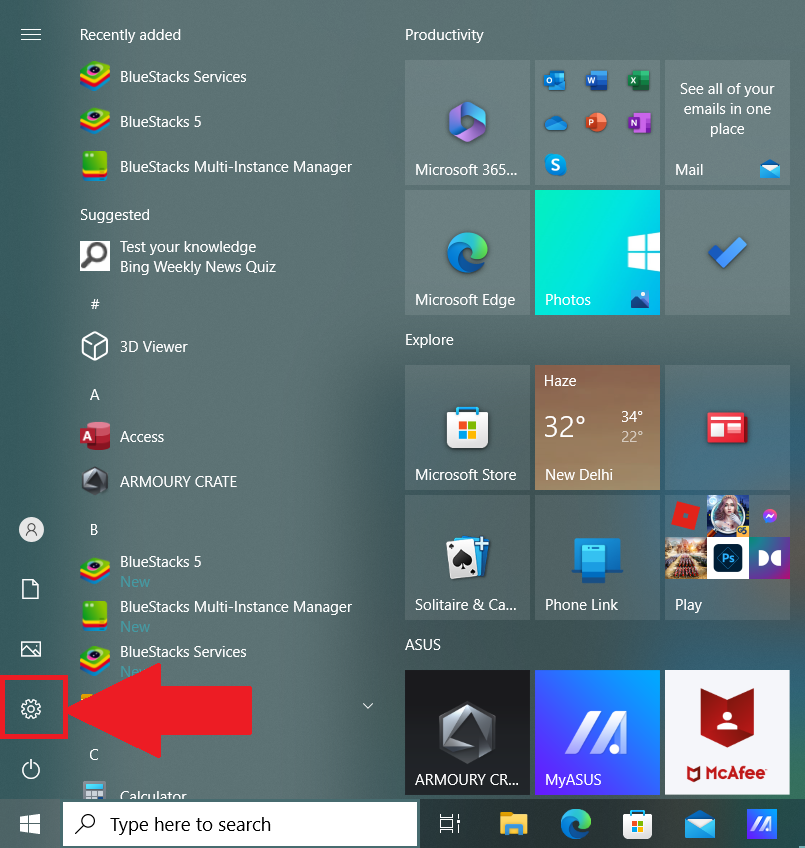Open the New Delhi weather tile
805x848 pixels.
pyautogui.click(x=597, y=428)
